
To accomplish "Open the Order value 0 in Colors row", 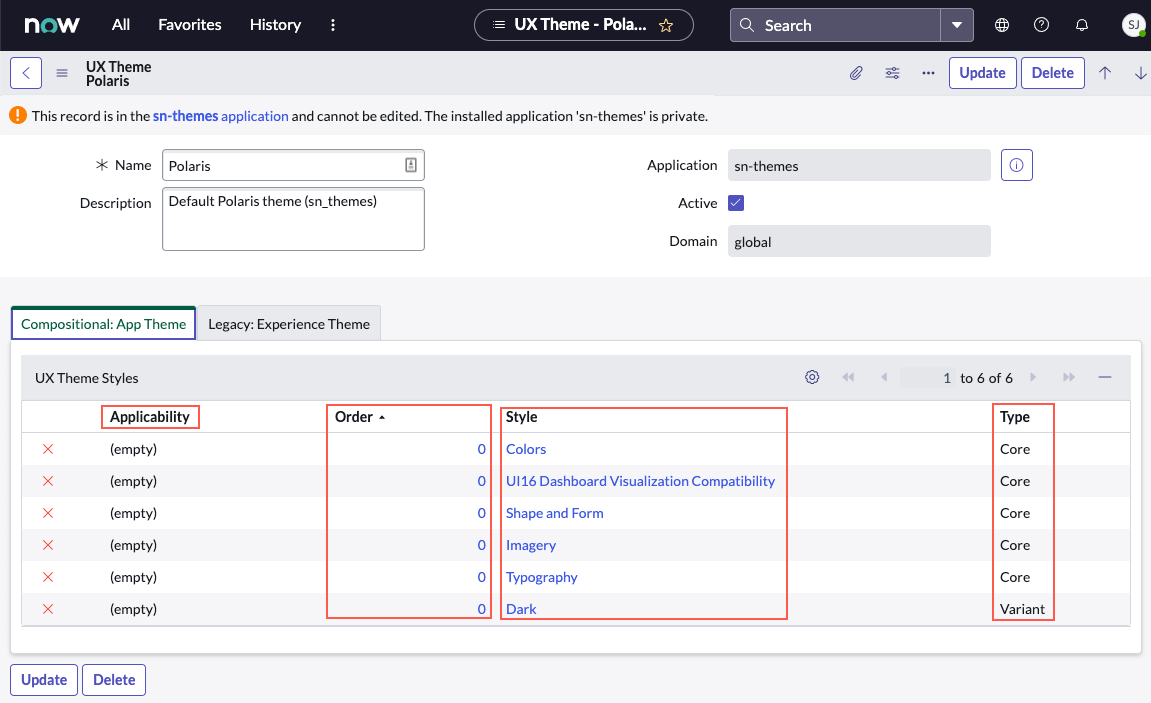I will (482, 449).
